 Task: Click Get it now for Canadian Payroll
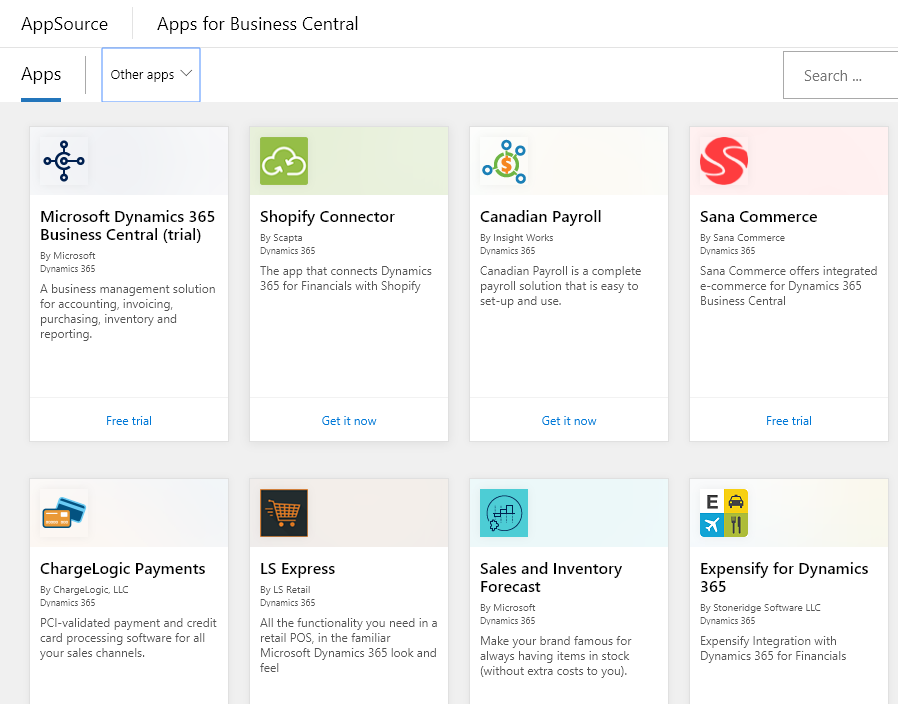(x=569, y=420)
